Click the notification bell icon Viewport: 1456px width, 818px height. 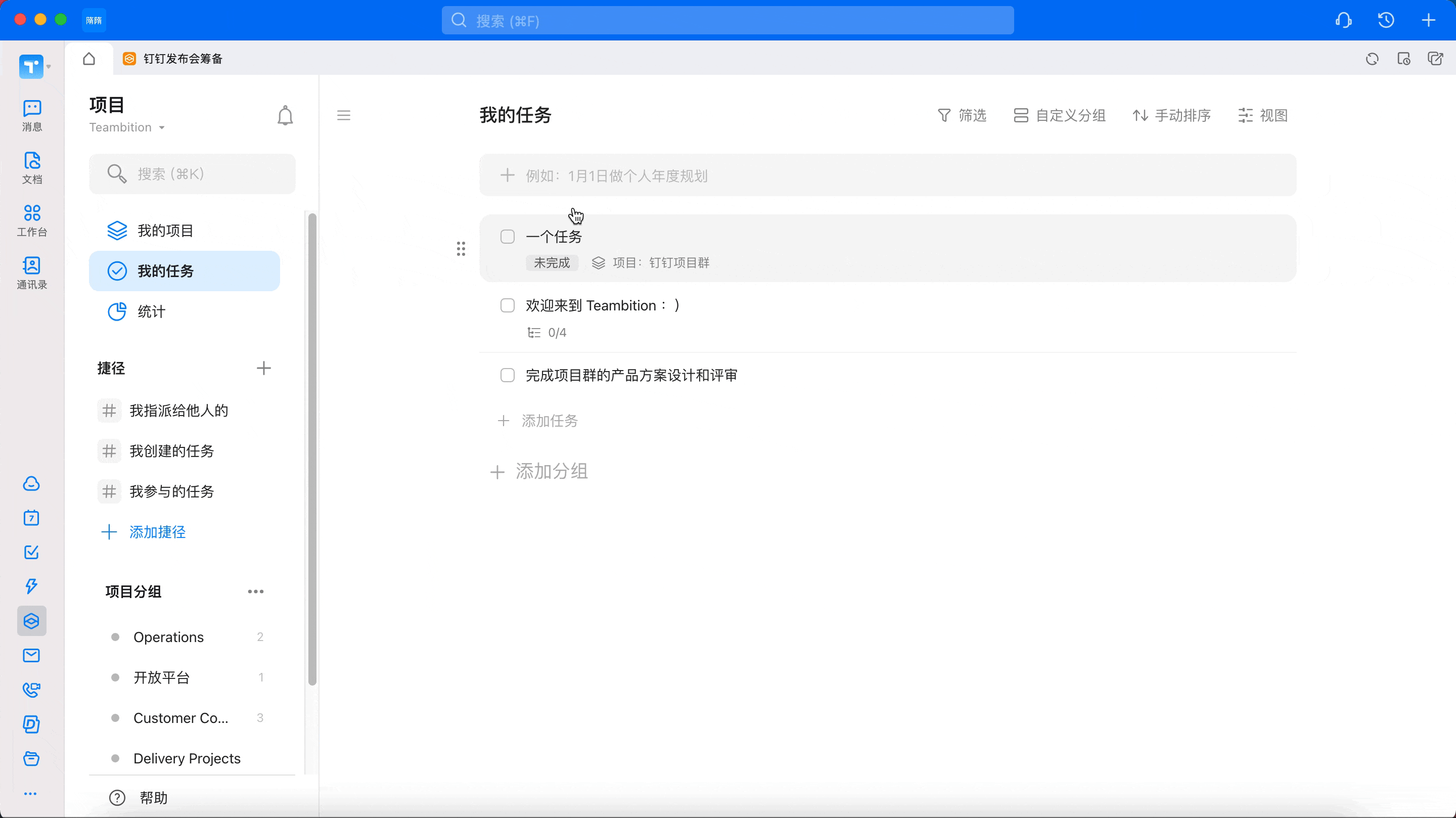pyautogui.click(x=285, y=115)
